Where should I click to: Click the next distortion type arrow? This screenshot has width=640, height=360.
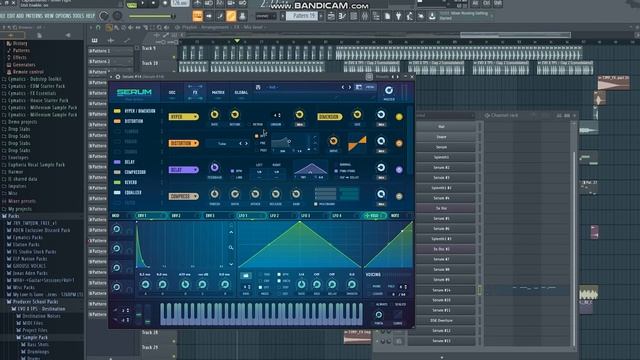coord(246,143)
